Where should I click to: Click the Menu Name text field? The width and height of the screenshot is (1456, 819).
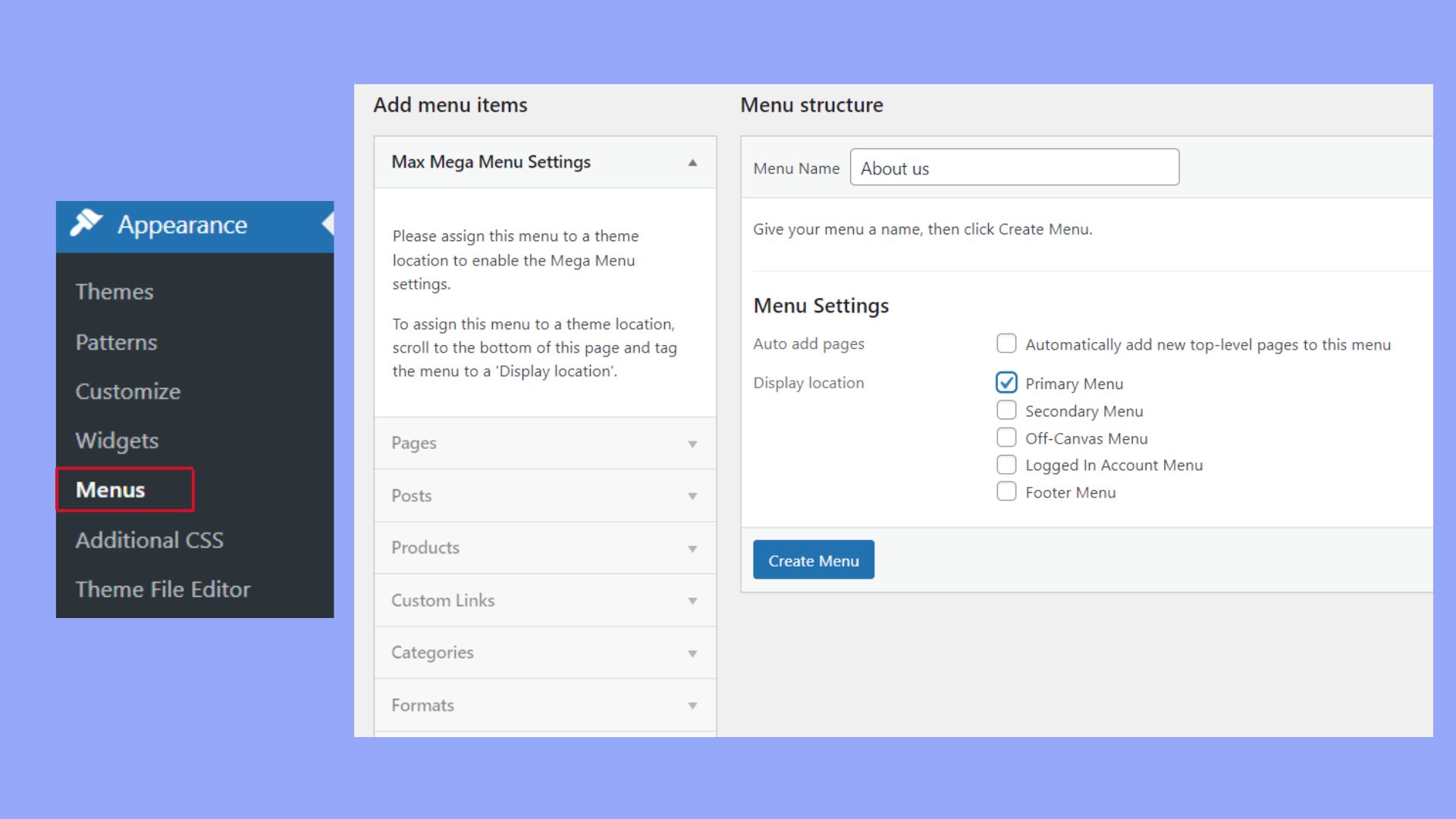[1014, 168]
